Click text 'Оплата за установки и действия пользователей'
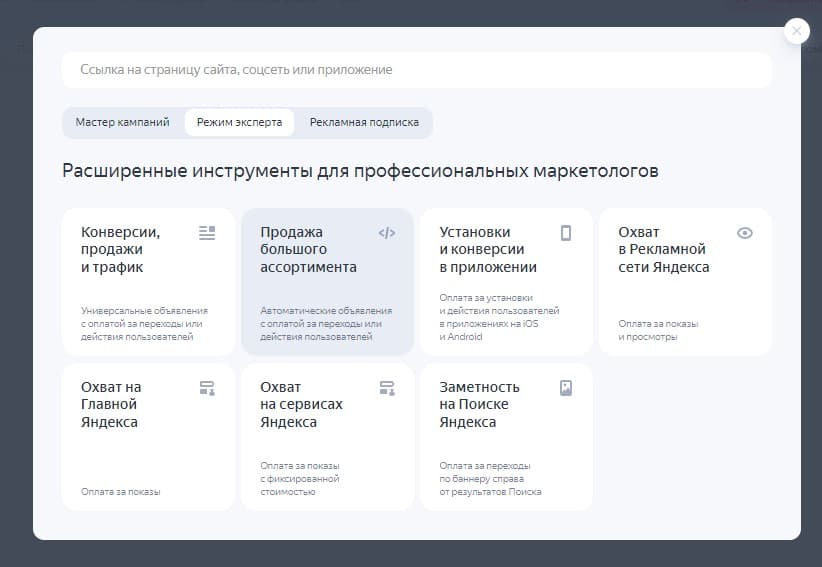822x567 pixels. [x=499, y=317]
